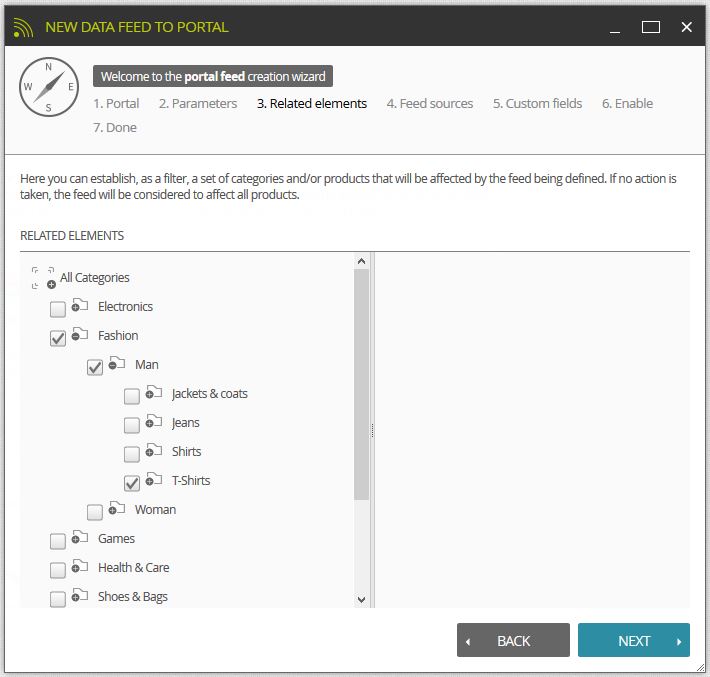
Task: Click the RELATED ELEMENTS section heading
Action: point(72,235)
